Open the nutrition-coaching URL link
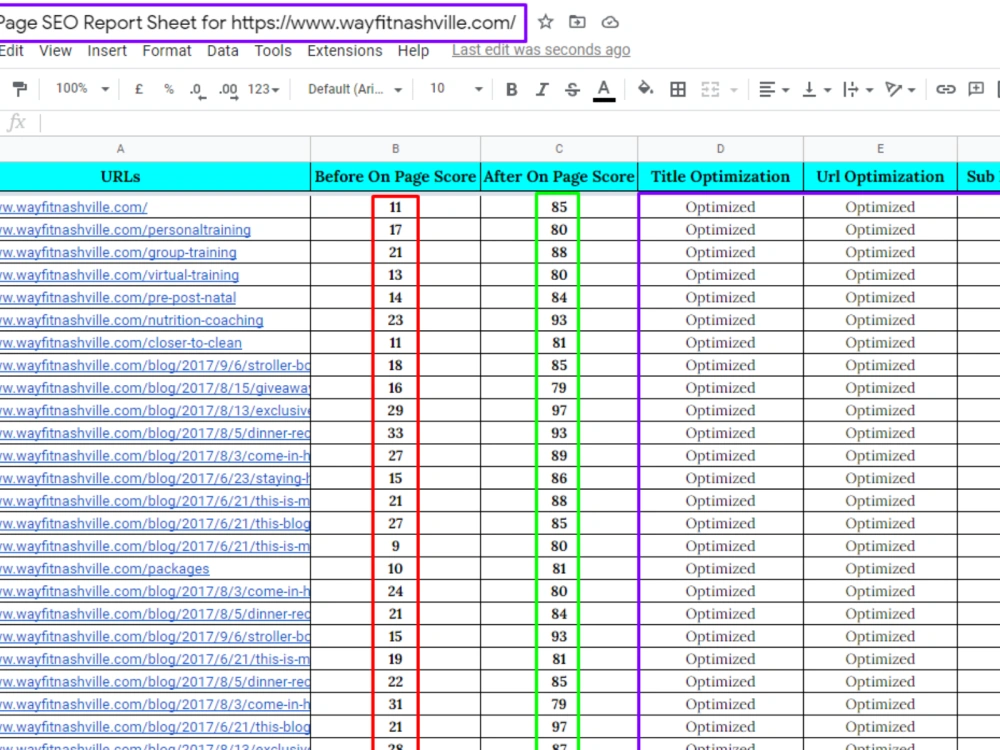 [x=131, y=320]
